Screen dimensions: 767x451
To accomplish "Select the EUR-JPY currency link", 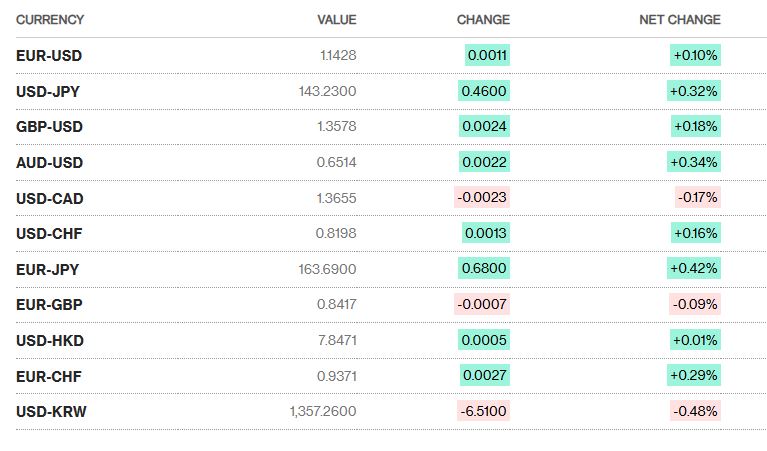I will (x=48, y=270).
